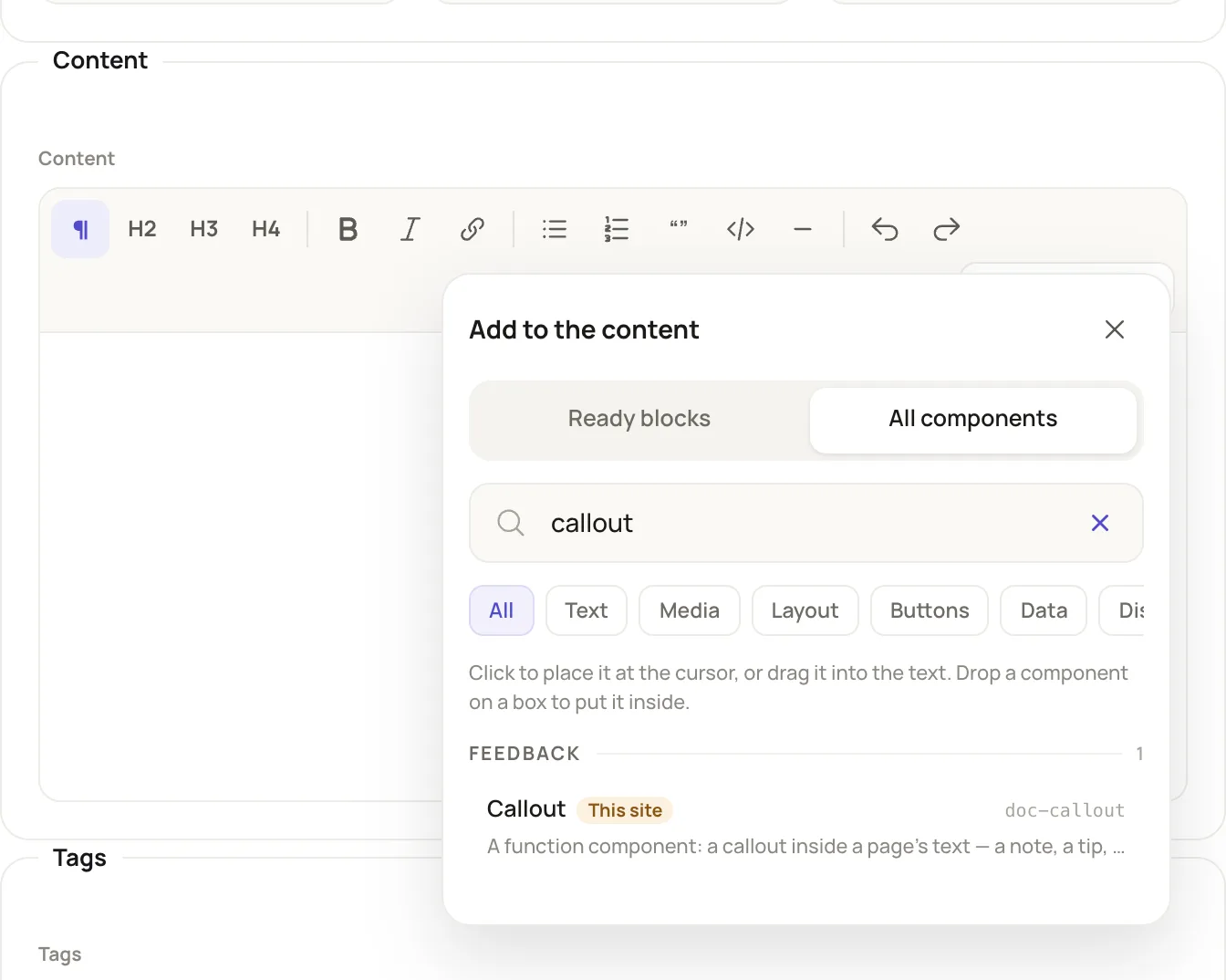Switch to the All components tab
Screen dimensions: 1226x980
[x=973, y=419]
